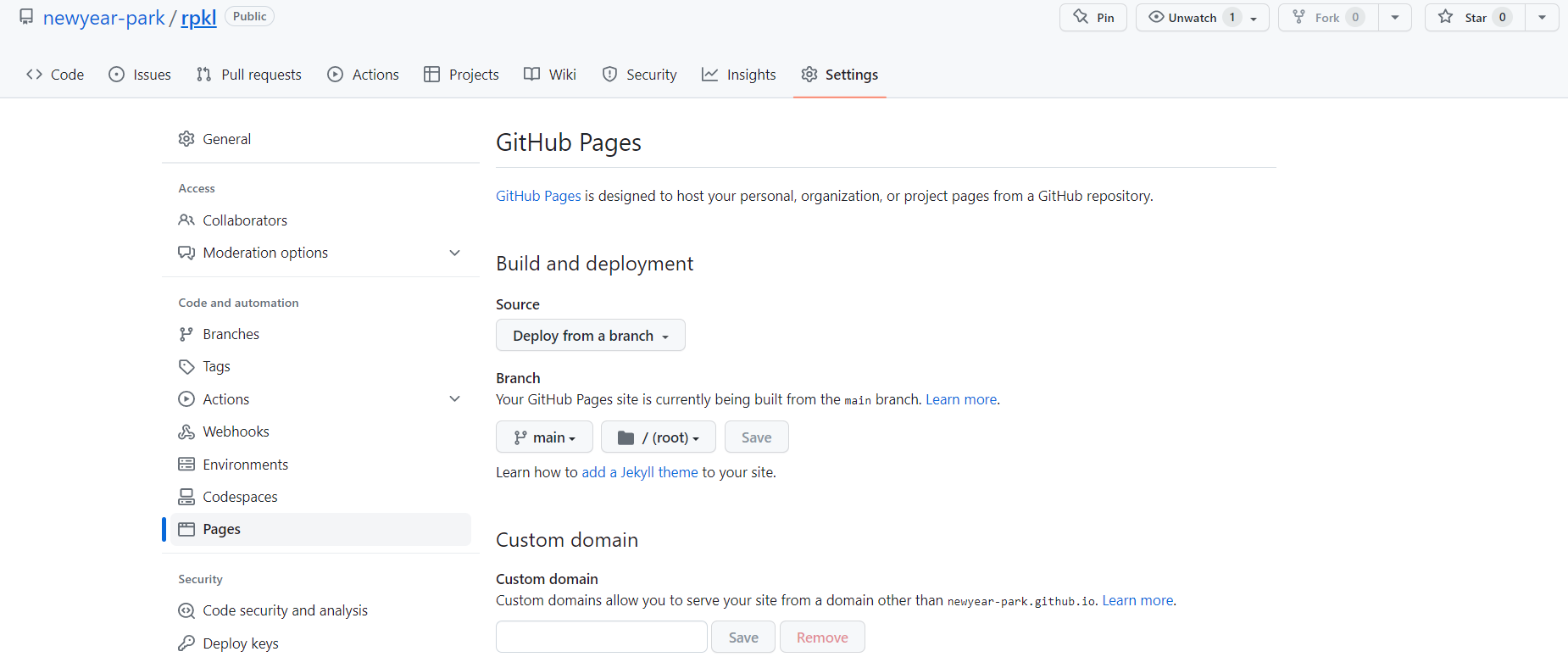Click the Fork button
Screen dimensions: 1568x657
[1328, 18]
